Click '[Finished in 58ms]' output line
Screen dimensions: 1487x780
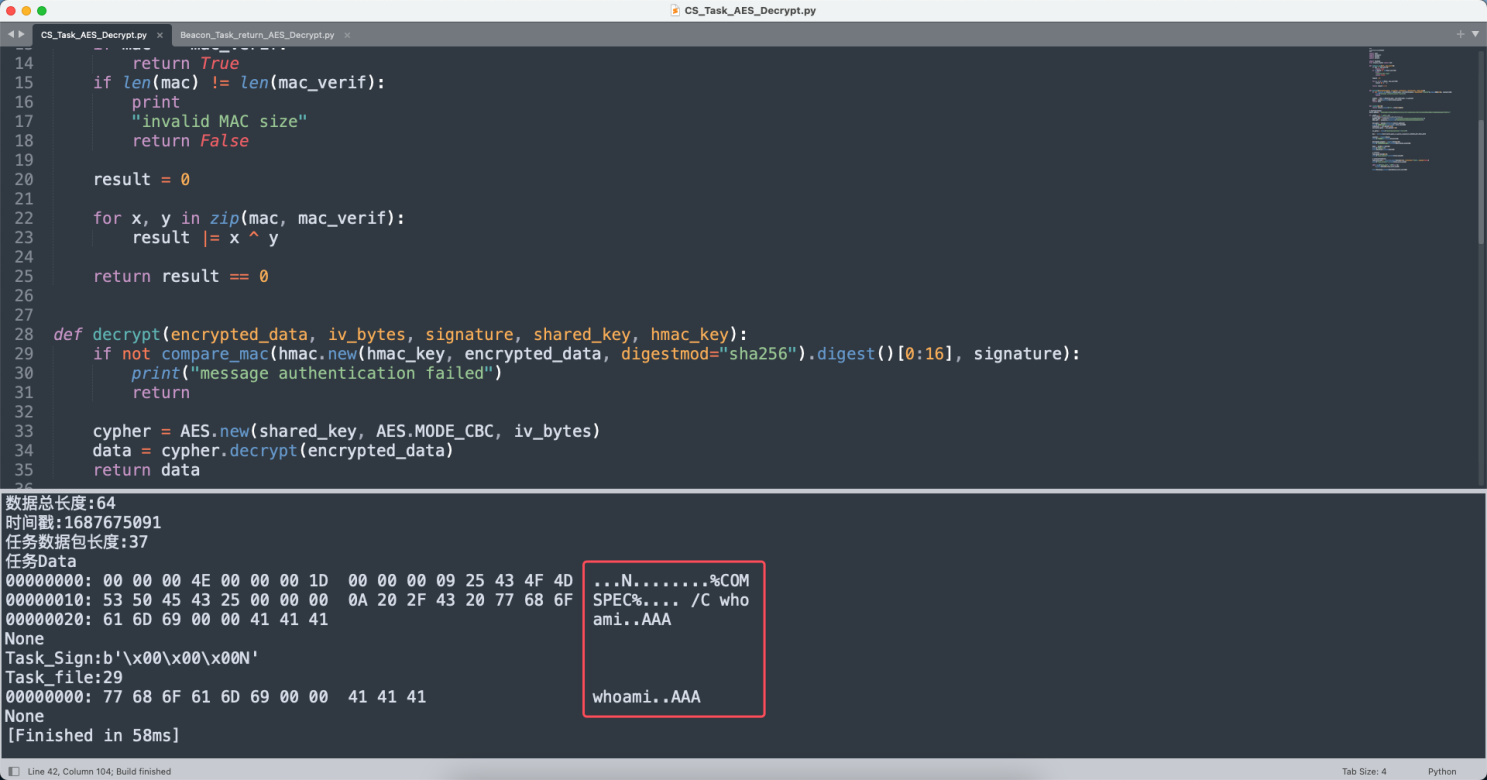92,736
